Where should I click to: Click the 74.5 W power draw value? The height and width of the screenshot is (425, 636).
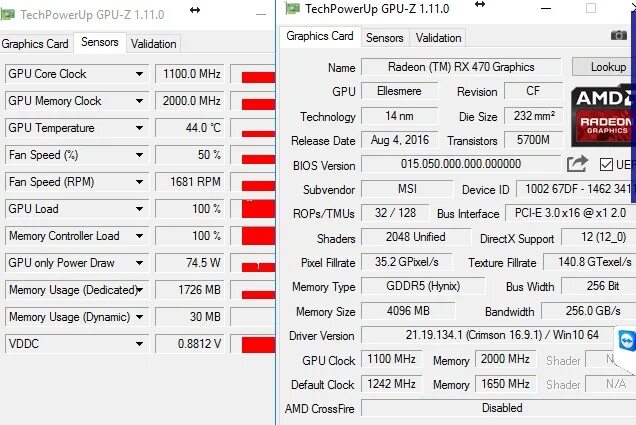point(189,263)
